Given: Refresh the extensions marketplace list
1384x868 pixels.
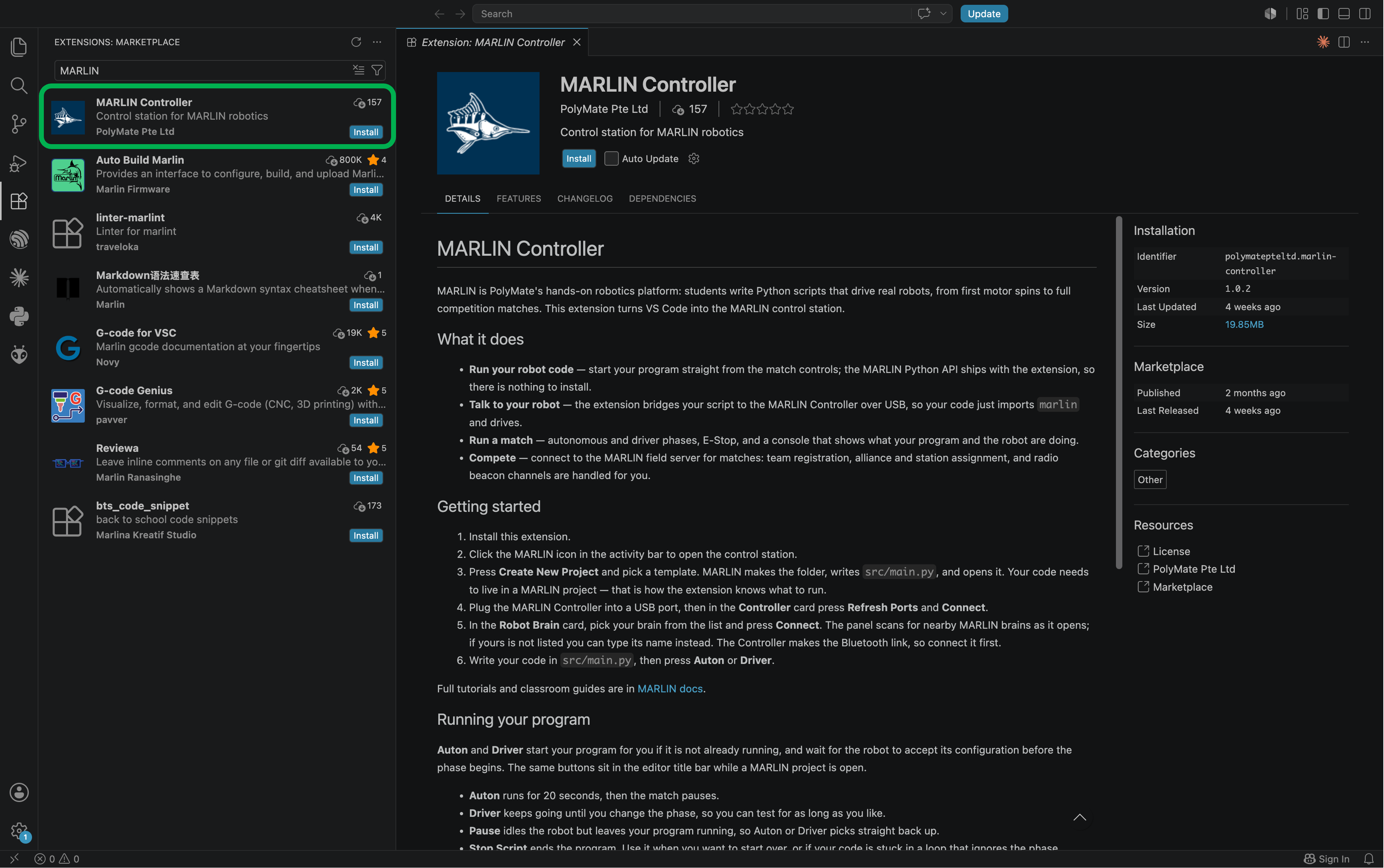Looking at the screenshot, I should (x=356, y=42).
